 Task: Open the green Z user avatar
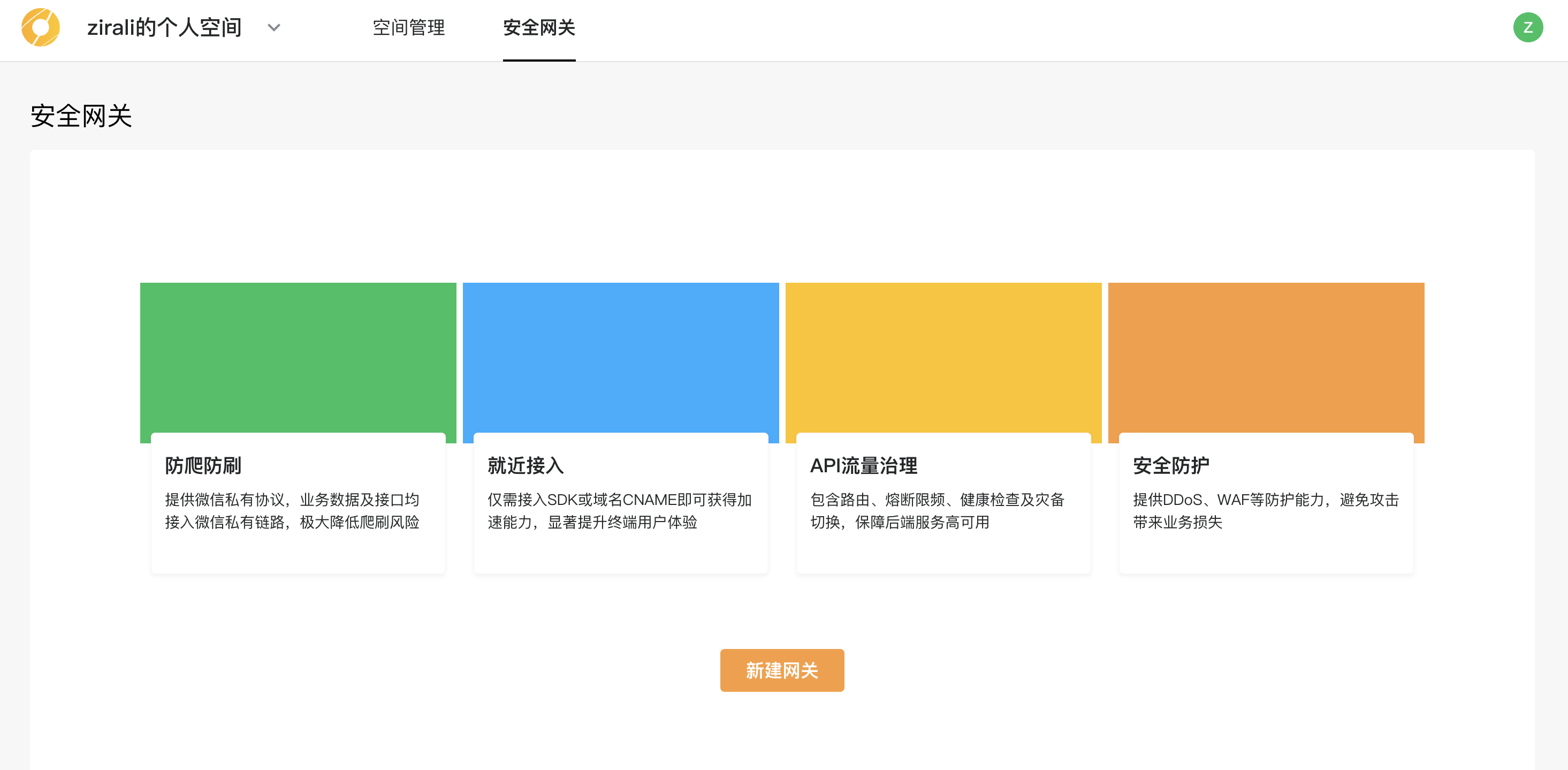coord(1527,27)
